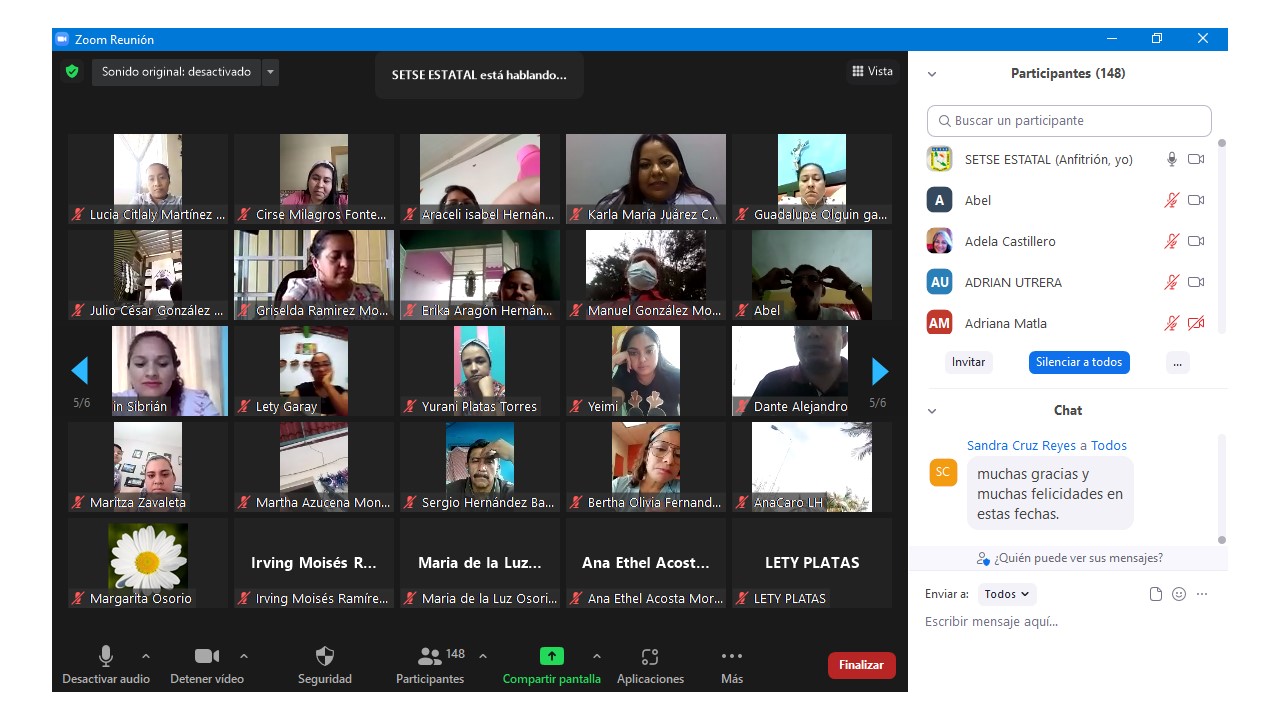
Task: Click ADRIAN UTRERA's camera icon
Action: 1196,282
